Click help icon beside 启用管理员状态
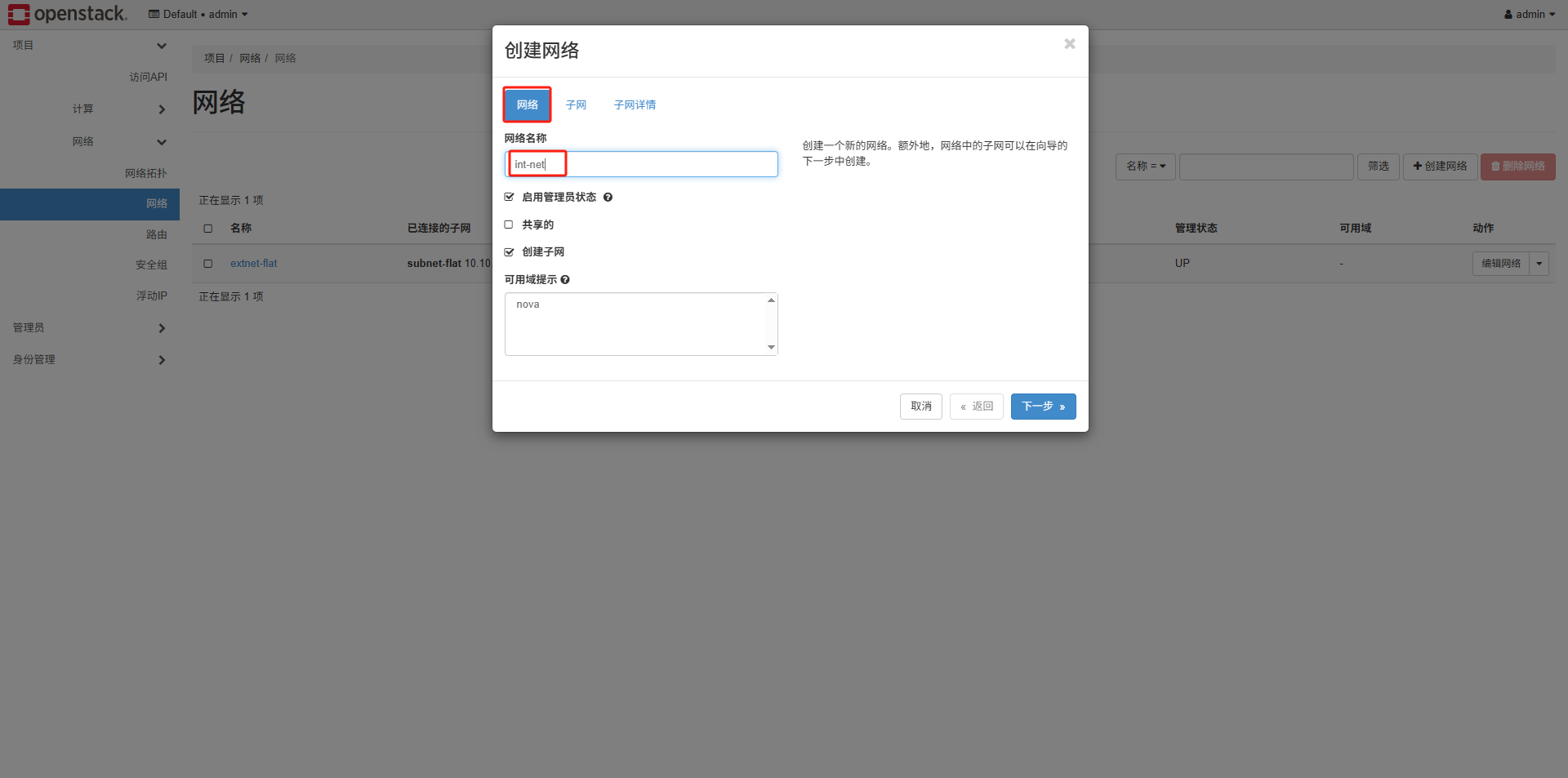1568x778 pixels. pos(608,198)
